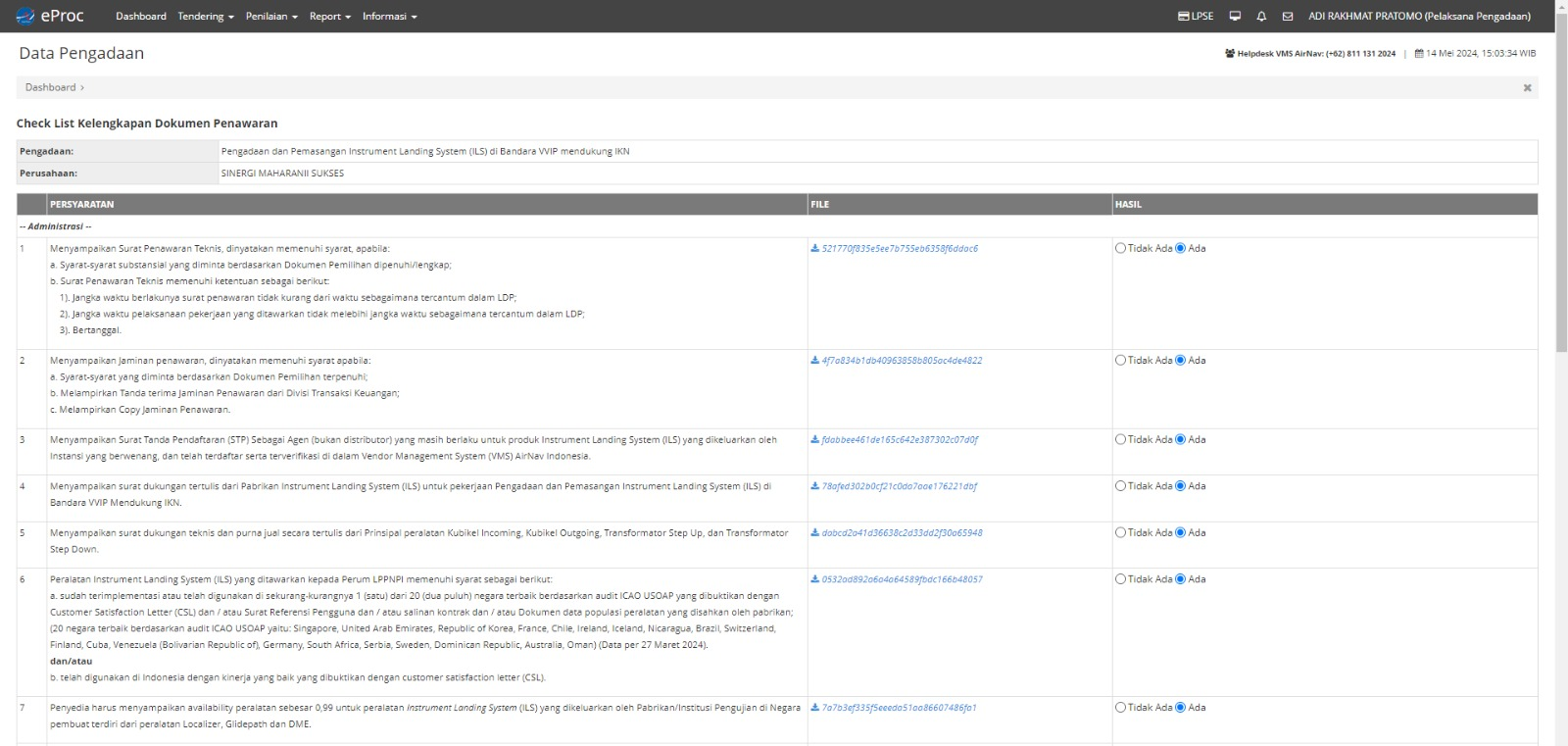
Task: Open the LPSE link in the navbar
Action: click(x=1196, y=17)
